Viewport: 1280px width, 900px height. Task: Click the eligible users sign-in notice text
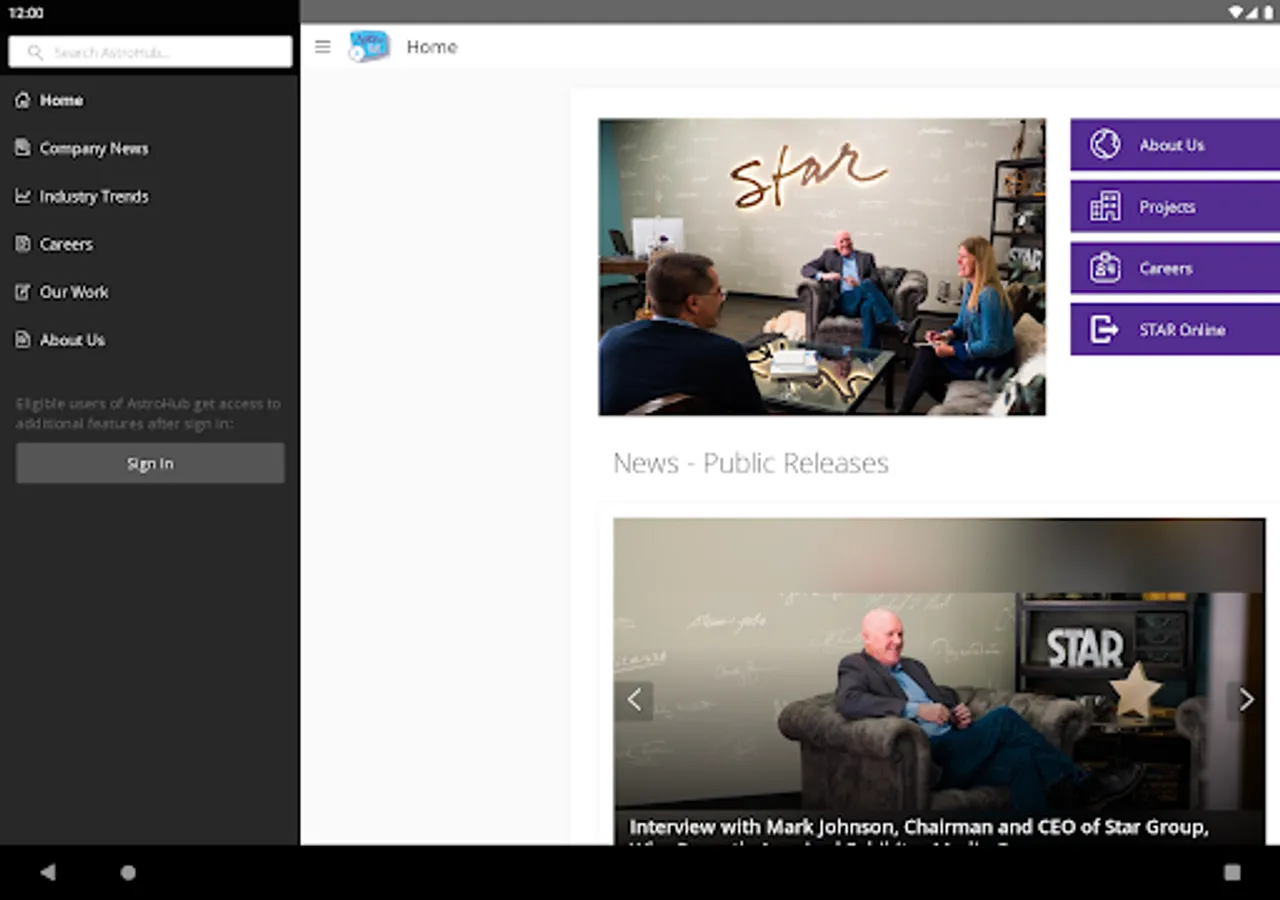point(148,413)
